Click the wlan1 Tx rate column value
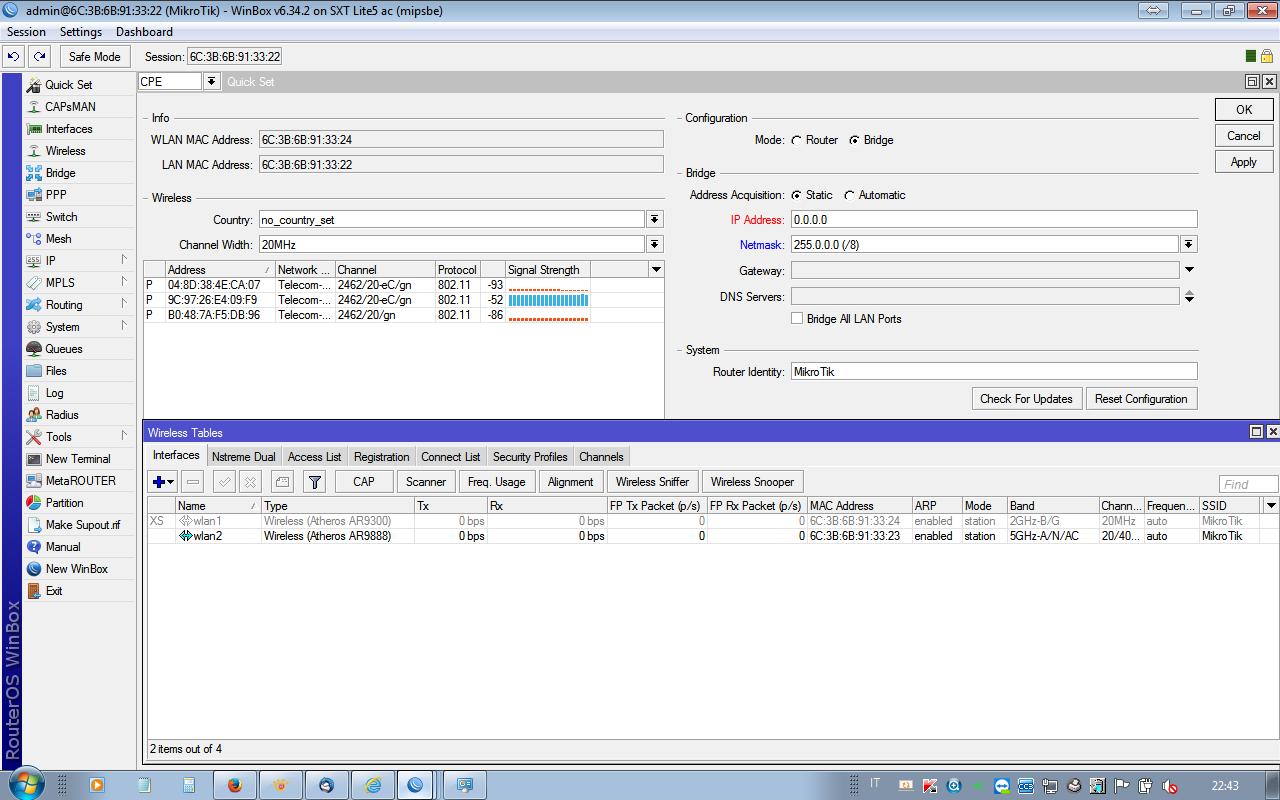Image resolution: width=1280 pixels, height=800 pixels. 467,520
